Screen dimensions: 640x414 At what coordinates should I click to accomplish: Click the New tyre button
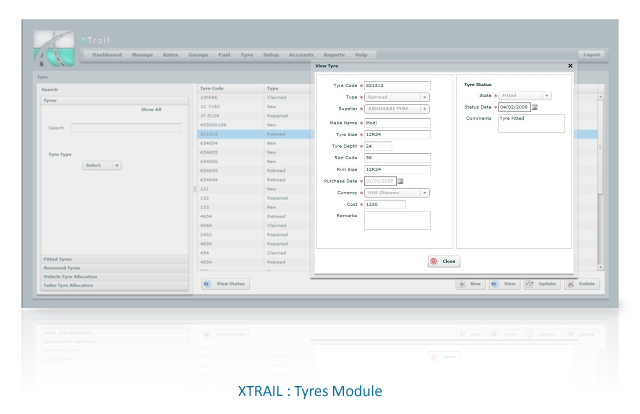point(471,284)
